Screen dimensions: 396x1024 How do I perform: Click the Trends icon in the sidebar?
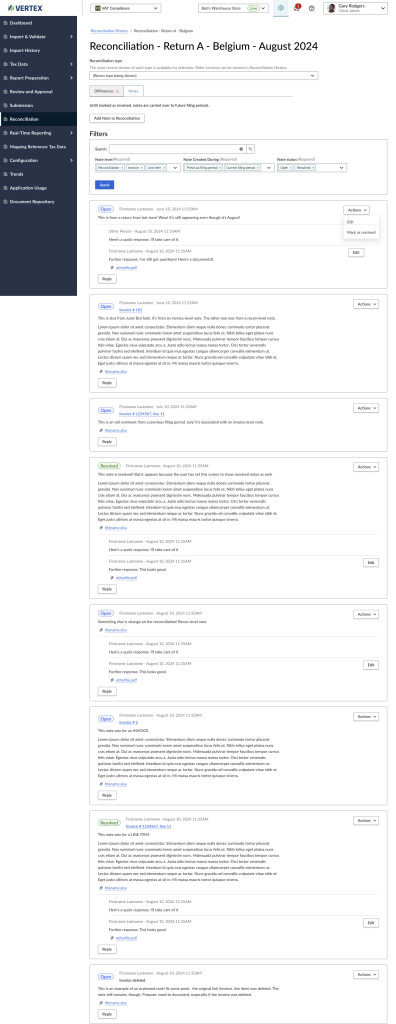5,174
